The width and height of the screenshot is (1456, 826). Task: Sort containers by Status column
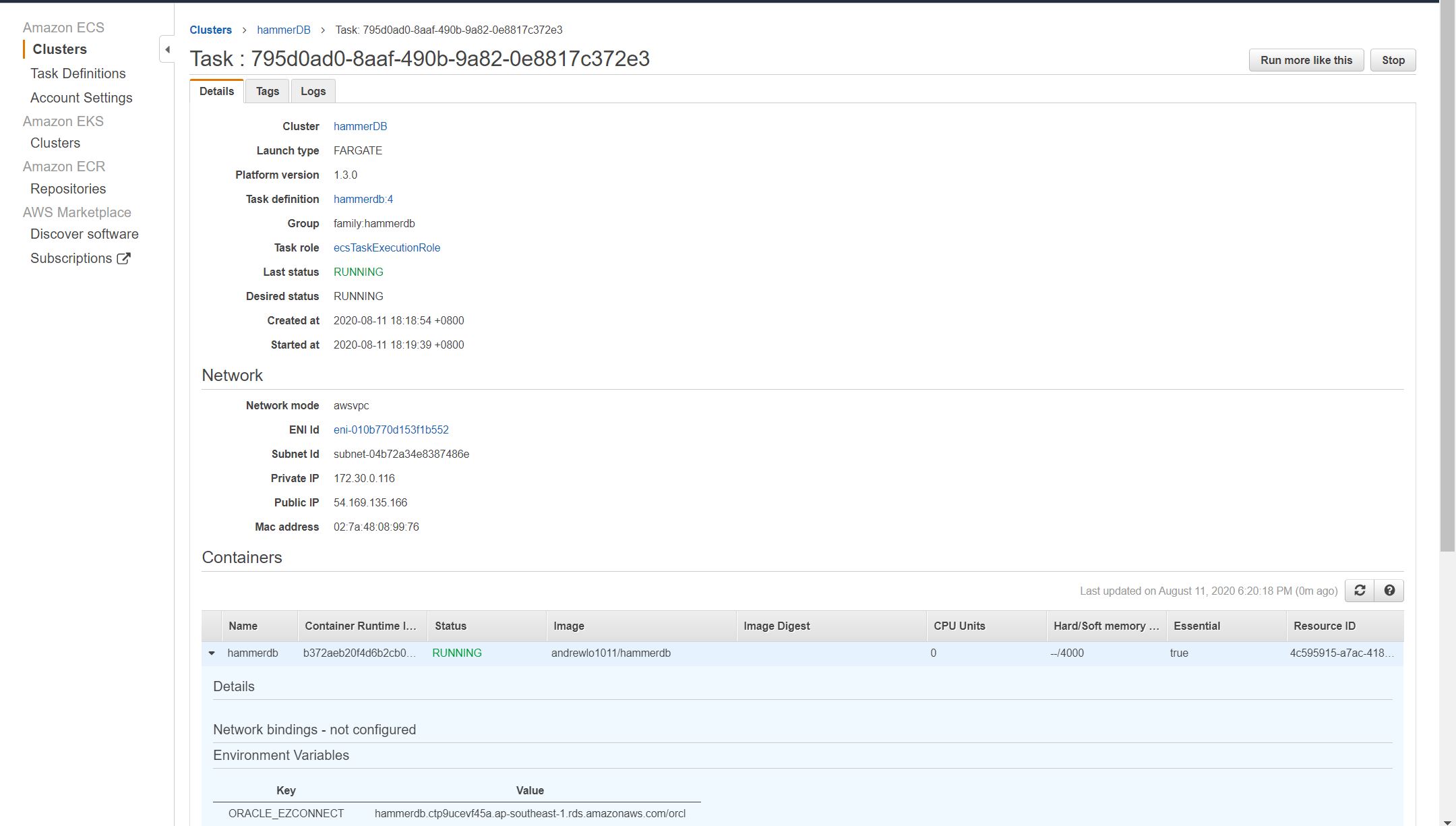[450, 626]
